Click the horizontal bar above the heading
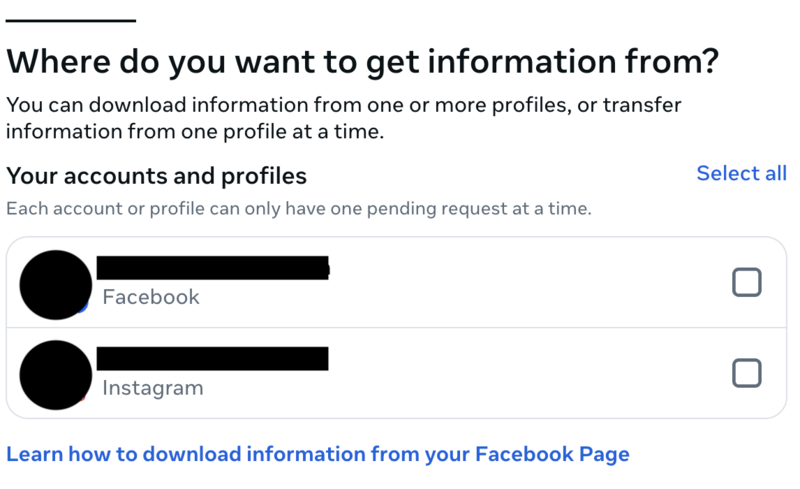Image resolution: width=800 pixels, height=489 pixels. tap(70, 20)
